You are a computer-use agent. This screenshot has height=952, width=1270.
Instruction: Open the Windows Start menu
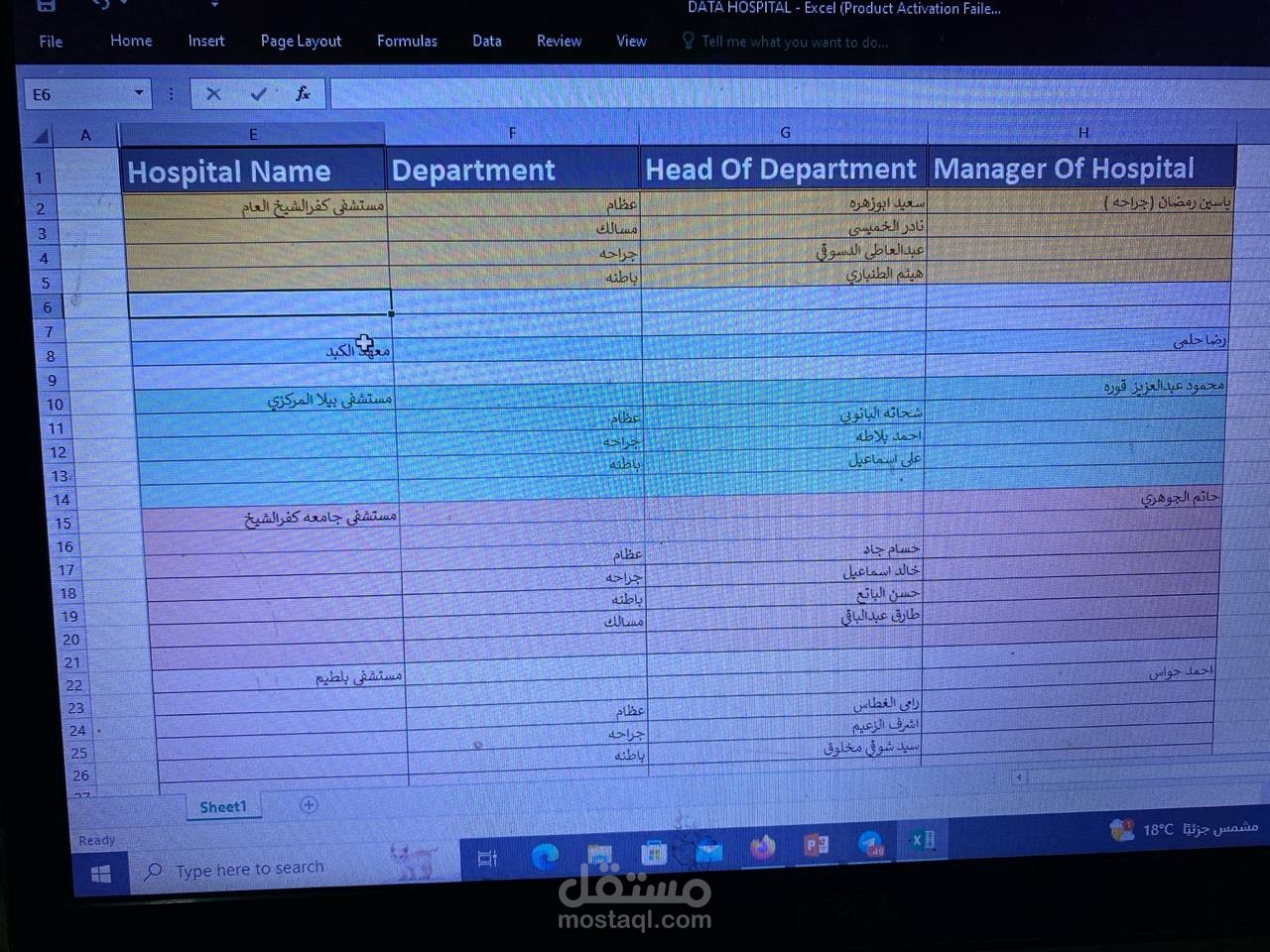100,874
